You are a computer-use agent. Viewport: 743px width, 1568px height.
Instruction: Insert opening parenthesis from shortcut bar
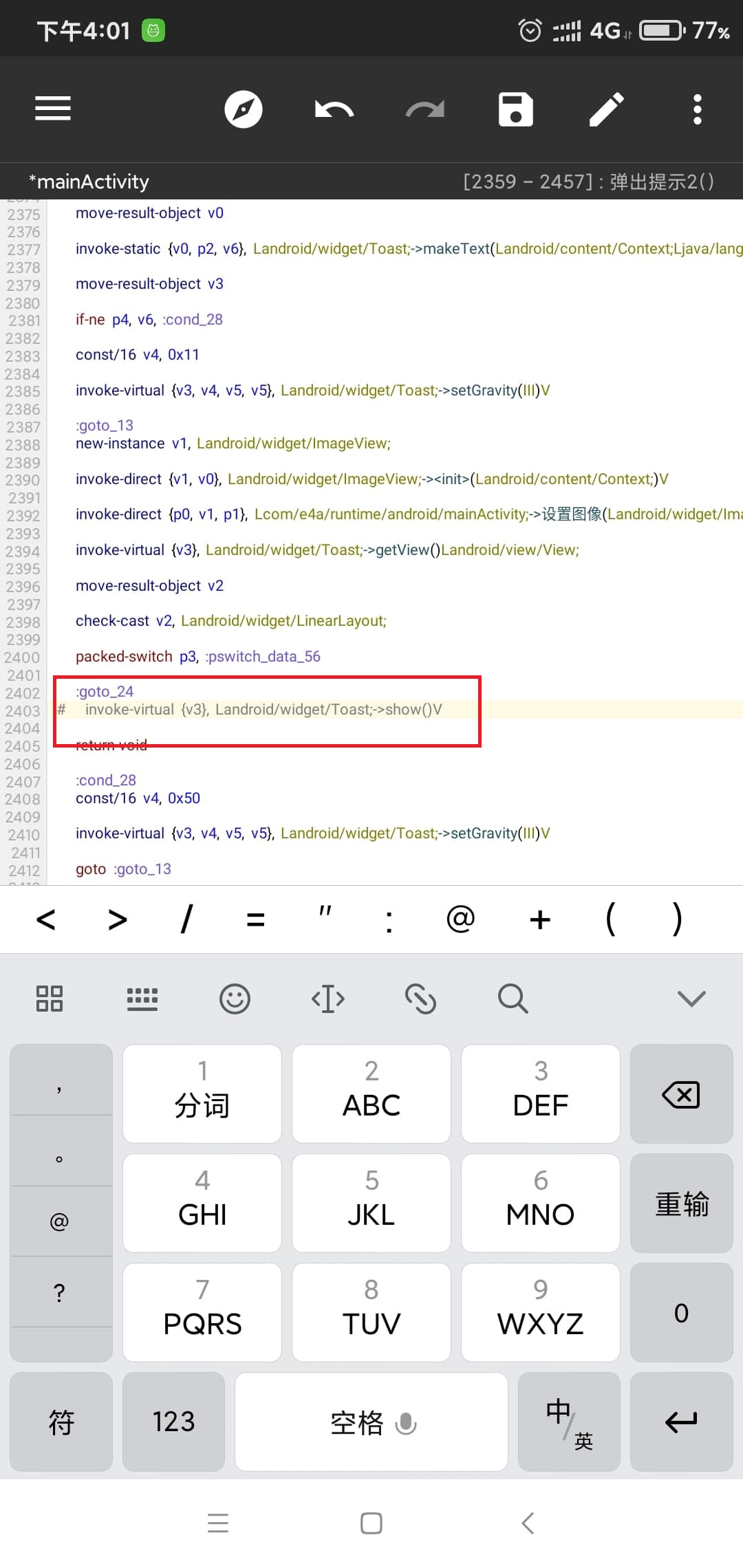click(610, 919)
